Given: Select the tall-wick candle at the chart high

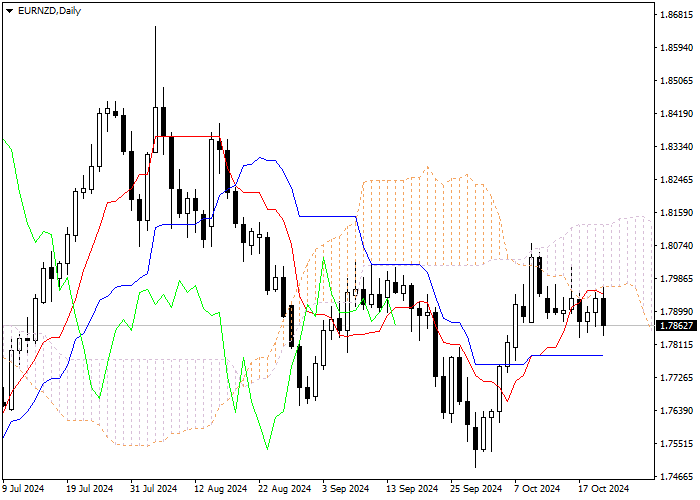Looking at the screenshot, I should [x=155, y=129].
